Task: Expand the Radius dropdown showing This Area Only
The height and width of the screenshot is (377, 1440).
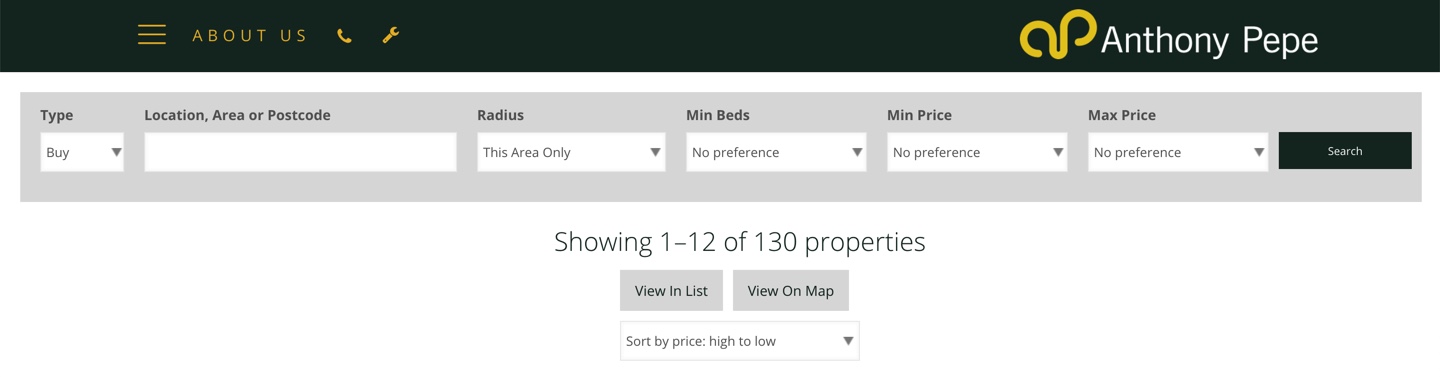Action: pyautogui.click(x=571, y=152)
